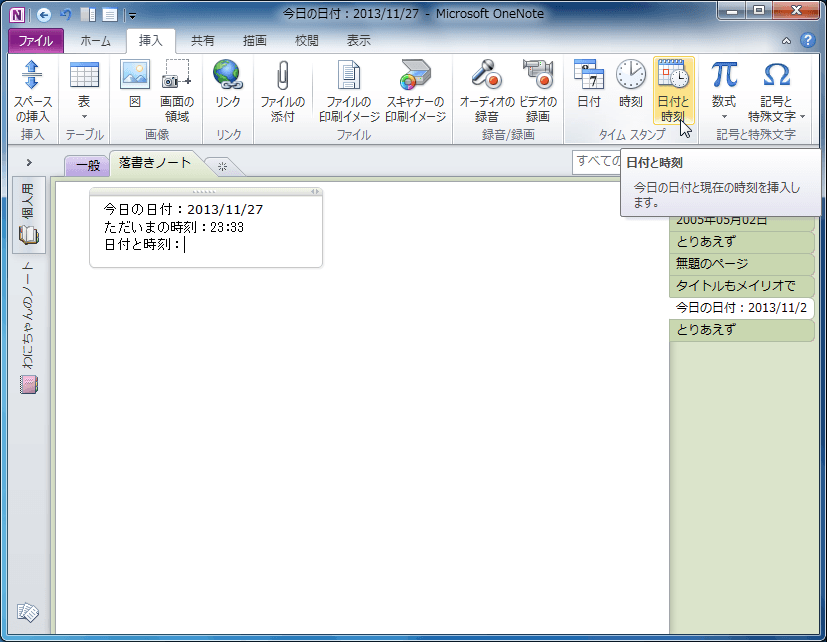
Task: Insert current time (時刻)
Action: point(631,84)
